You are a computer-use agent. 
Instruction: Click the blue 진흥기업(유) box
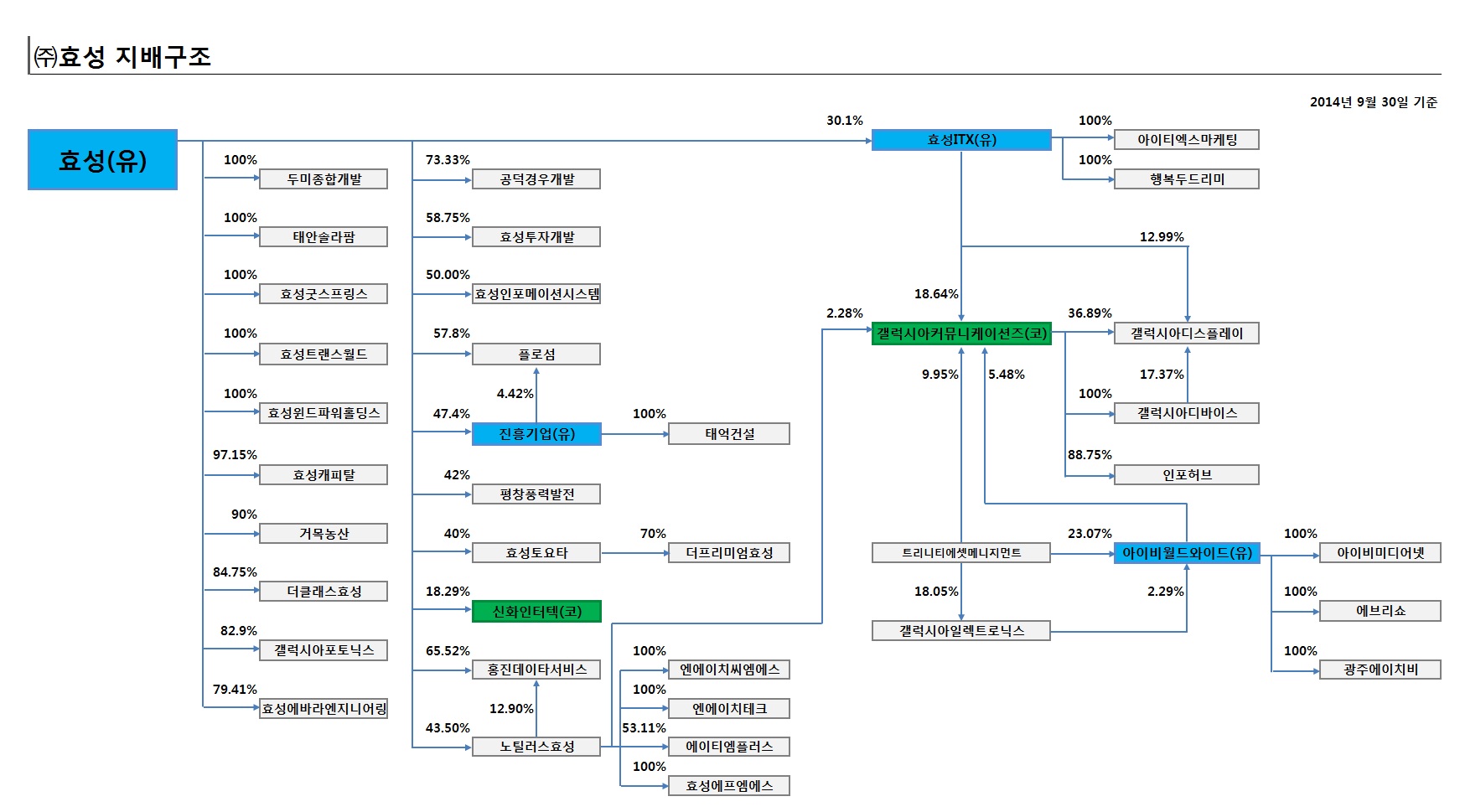pos(536,434)
